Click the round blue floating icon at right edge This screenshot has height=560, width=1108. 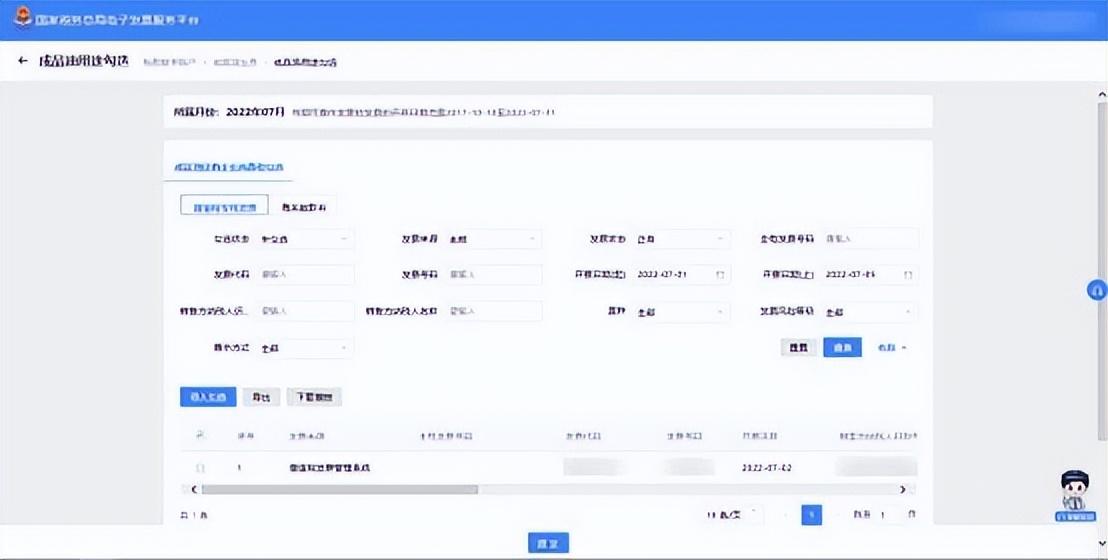pyautogui.click(x=1097, y=289)
